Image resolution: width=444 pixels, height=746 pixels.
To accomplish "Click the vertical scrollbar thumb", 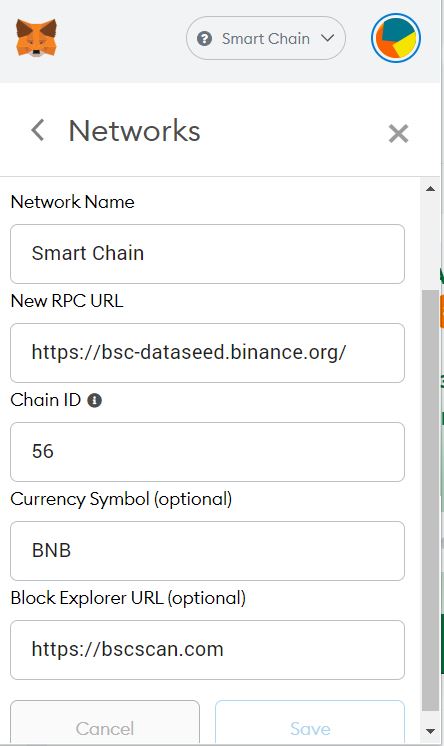I will click(430, 500).
